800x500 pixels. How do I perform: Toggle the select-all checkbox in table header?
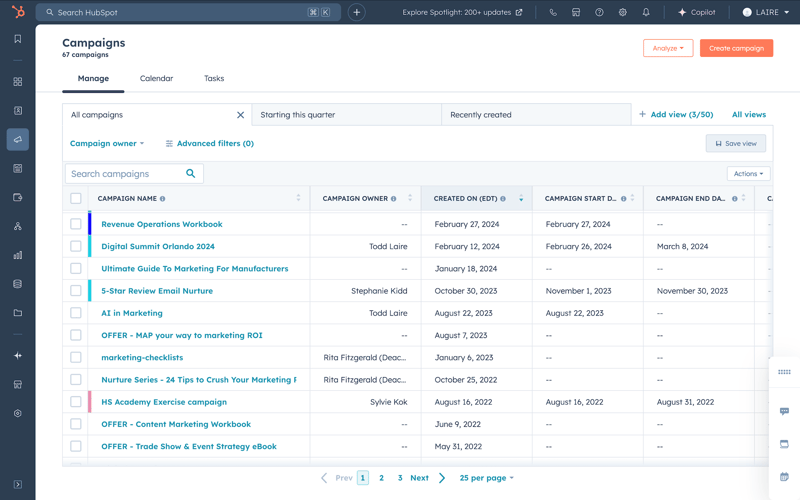pos(76,198)
